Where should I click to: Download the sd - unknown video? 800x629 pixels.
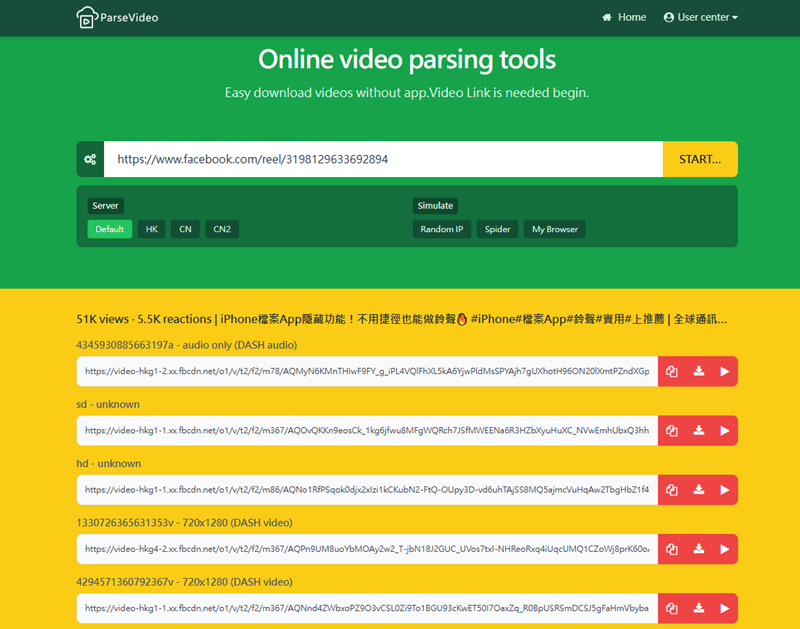coord(698,431)
